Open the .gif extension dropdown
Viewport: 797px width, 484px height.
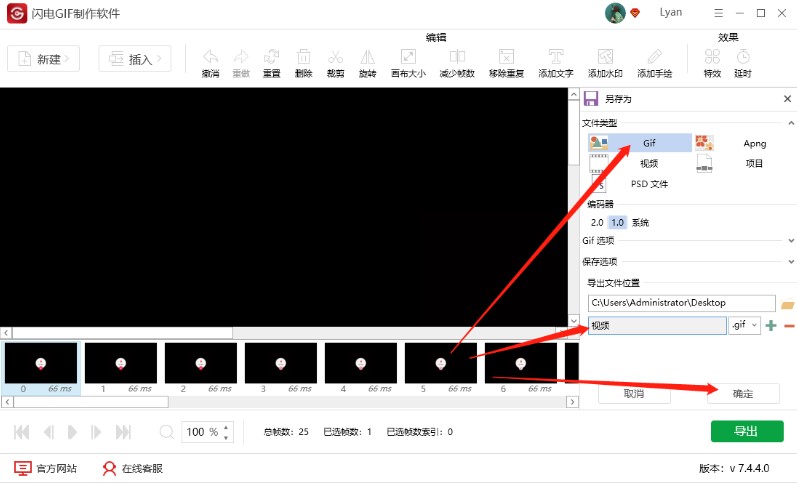tap(745, 326)
